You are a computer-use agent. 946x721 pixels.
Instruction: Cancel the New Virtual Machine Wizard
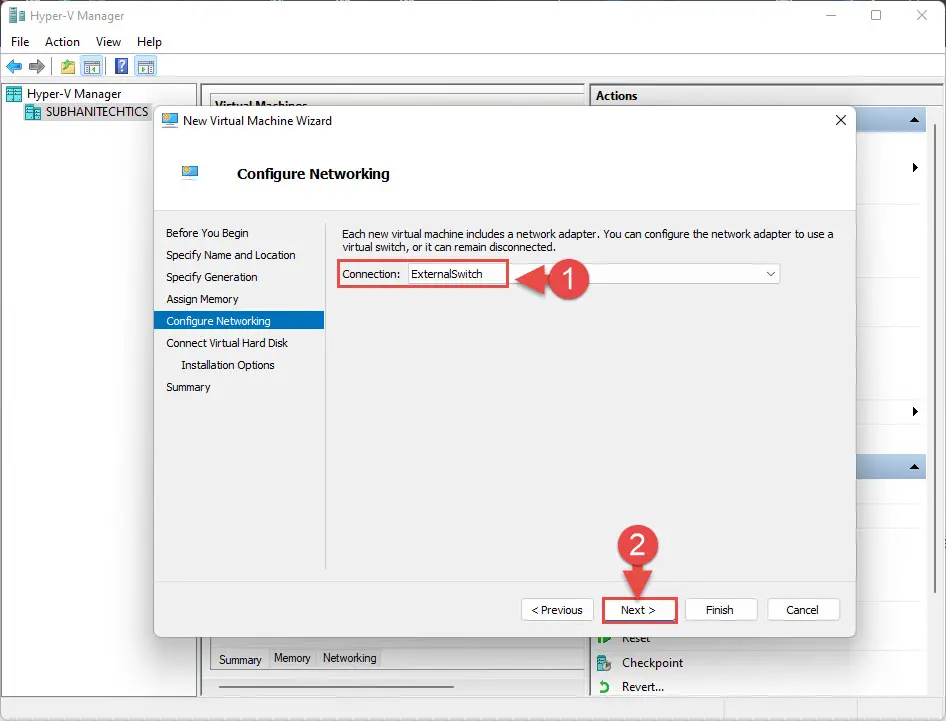point(802,610)
